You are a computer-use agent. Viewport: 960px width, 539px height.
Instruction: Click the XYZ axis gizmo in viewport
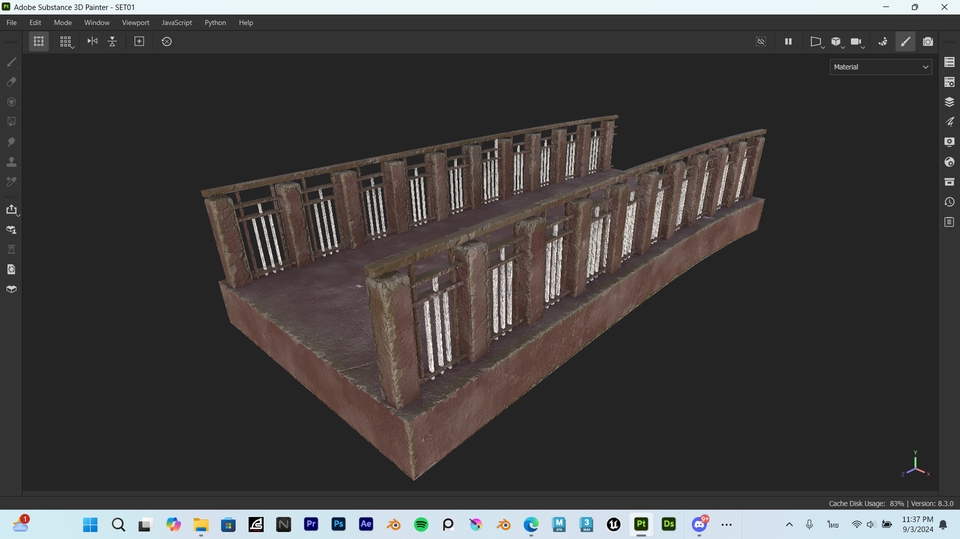915,464
